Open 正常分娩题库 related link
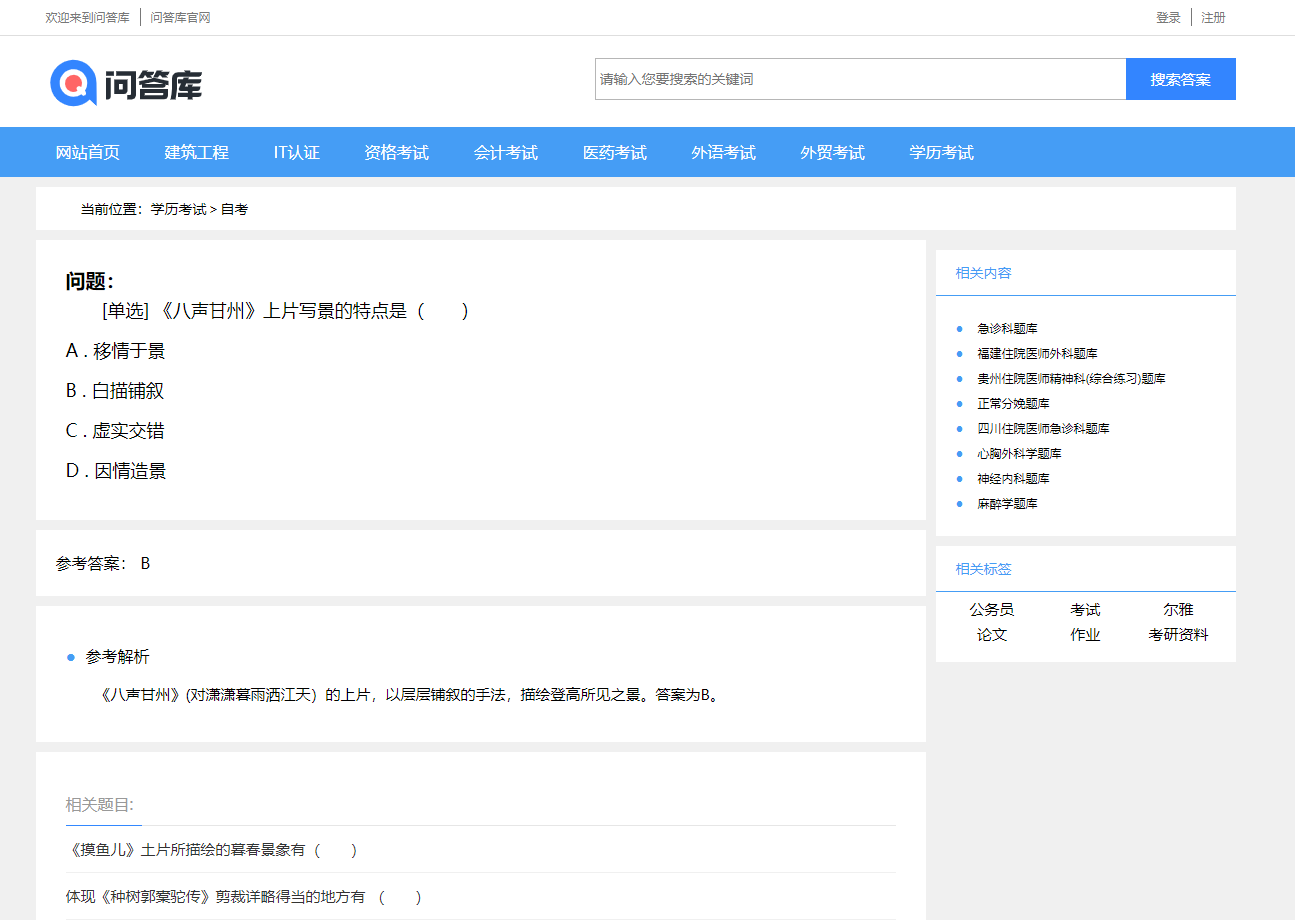The width and height of the screenshot is (1295, 920). coord(1014,403)
